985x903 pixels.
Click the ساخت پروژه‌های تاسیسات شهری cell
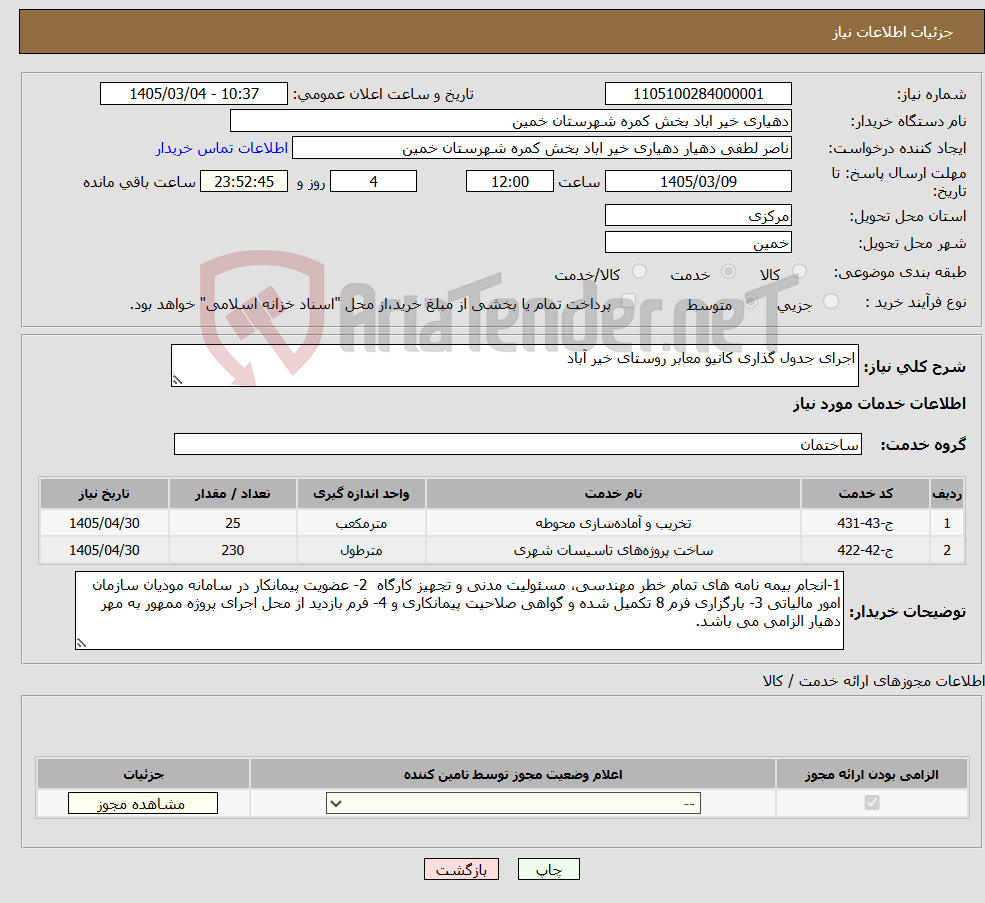(x=613, y=550)
